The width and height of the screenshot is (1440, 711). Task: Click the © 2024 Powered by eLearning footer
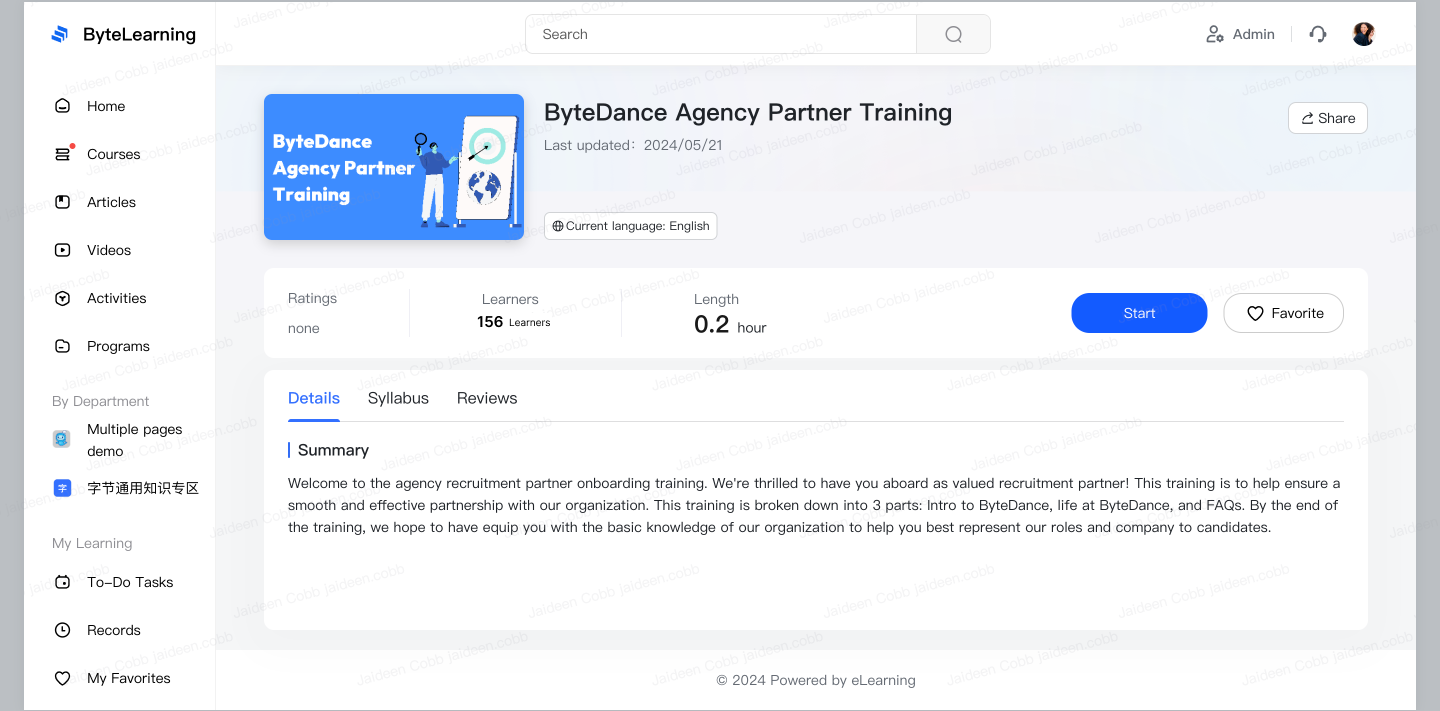tap(816, 680)
